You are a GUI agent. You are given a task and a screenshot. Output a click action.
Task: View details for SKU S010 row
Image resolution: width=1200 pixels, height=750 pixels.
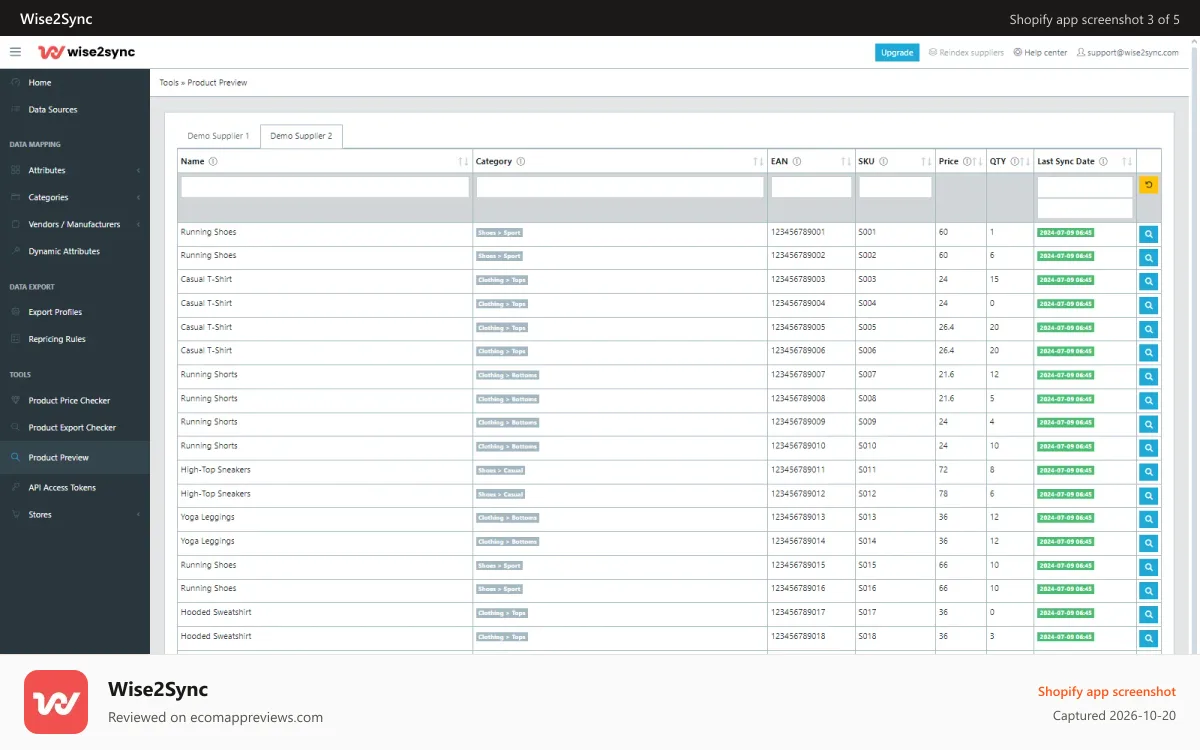click(x=1149, y=448)
